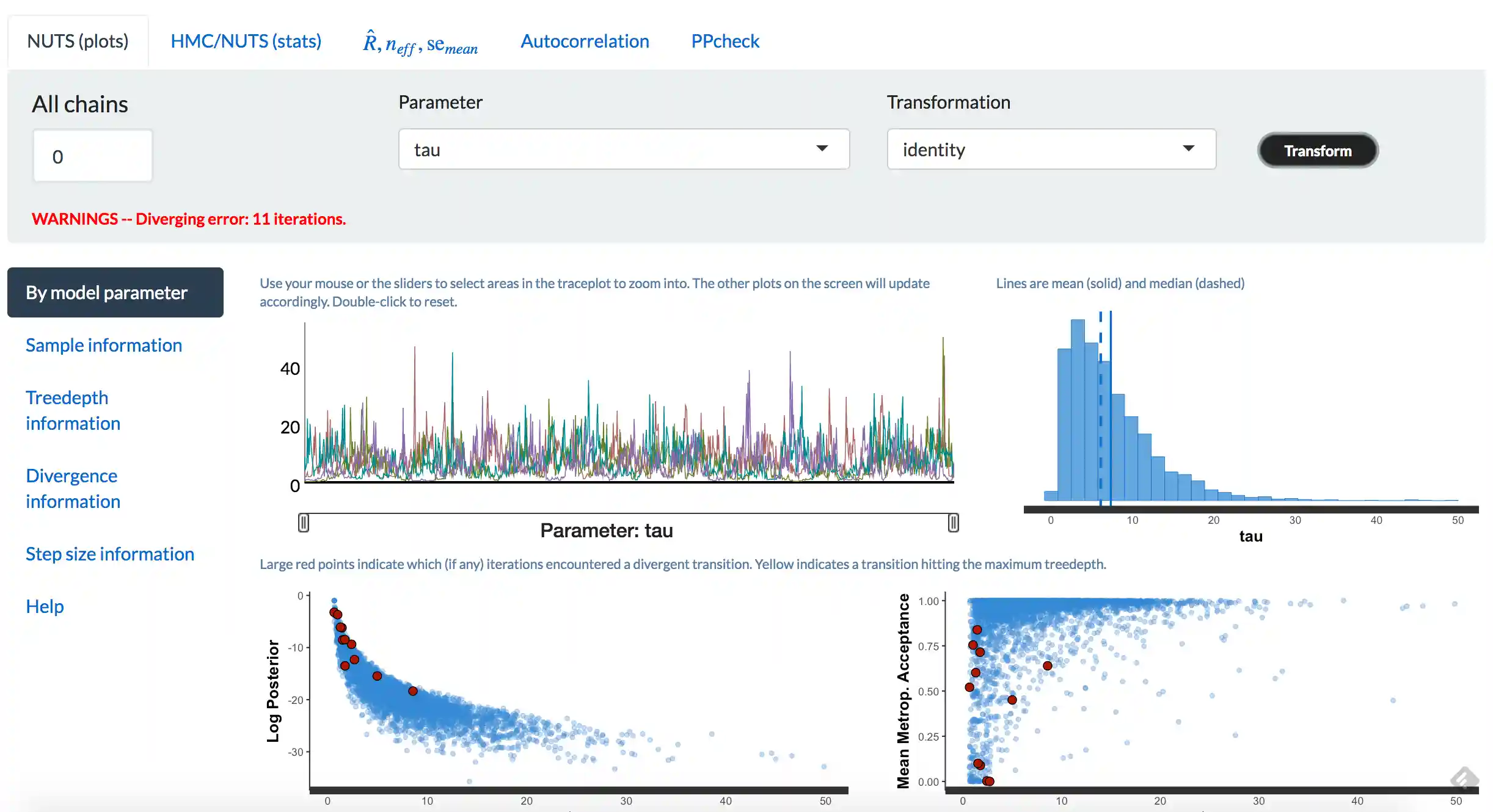The width and height of the screenshot is (1493, 812).
Task: Open Step size information
Action: click(x=110, y=554)
